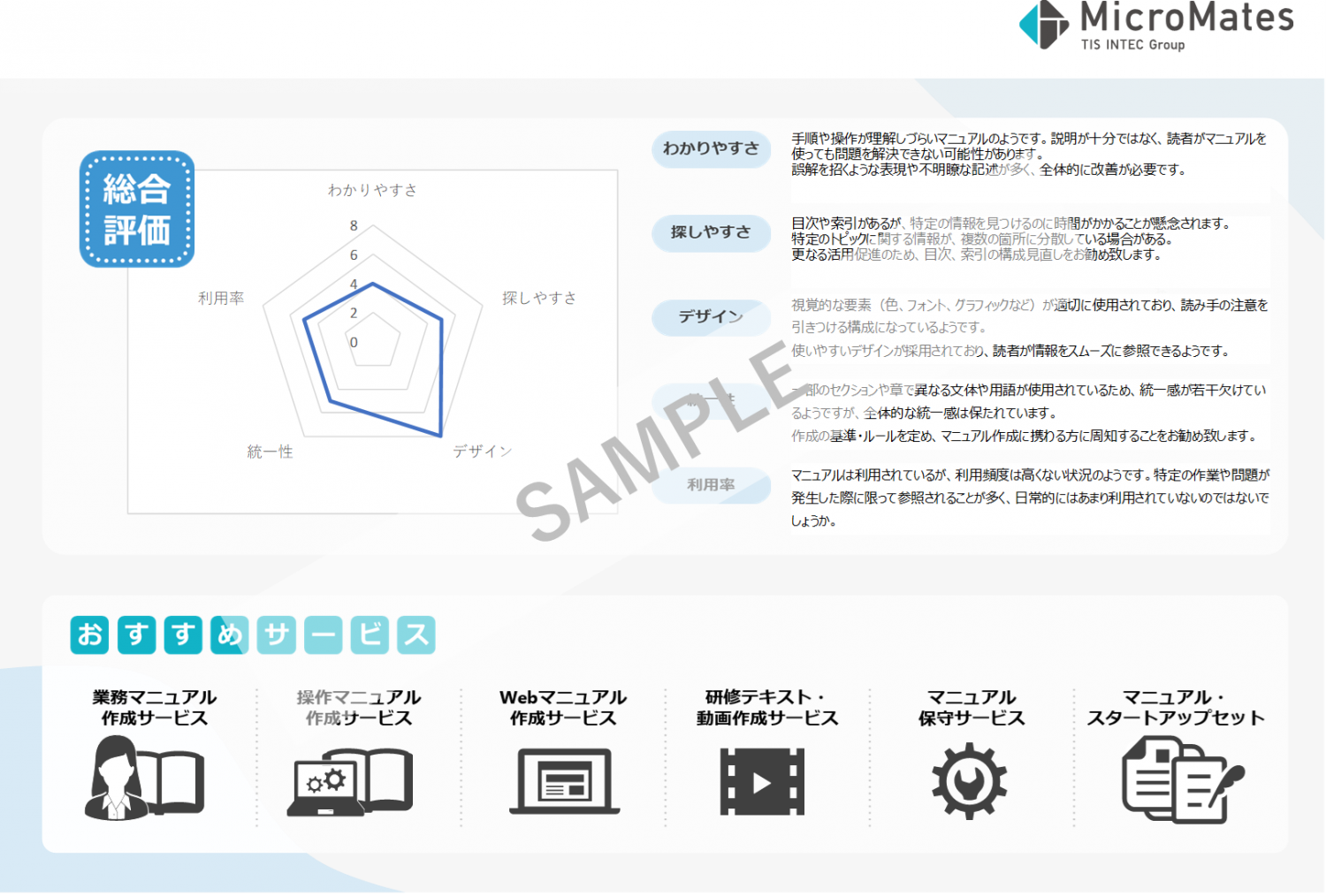Click the 探しやすさ pill label

(x=712, y=232)
